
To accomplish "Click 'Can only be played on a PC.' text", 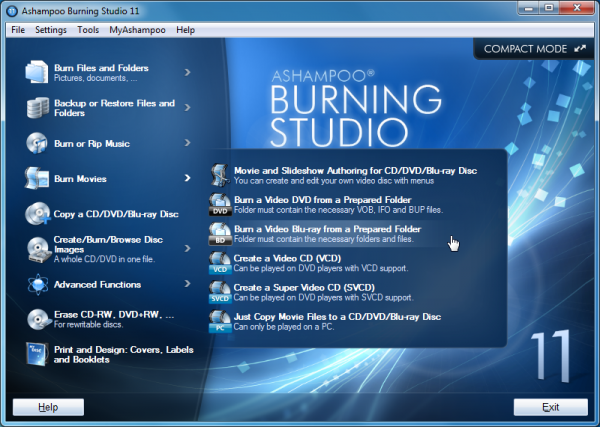I will (284, 327).
